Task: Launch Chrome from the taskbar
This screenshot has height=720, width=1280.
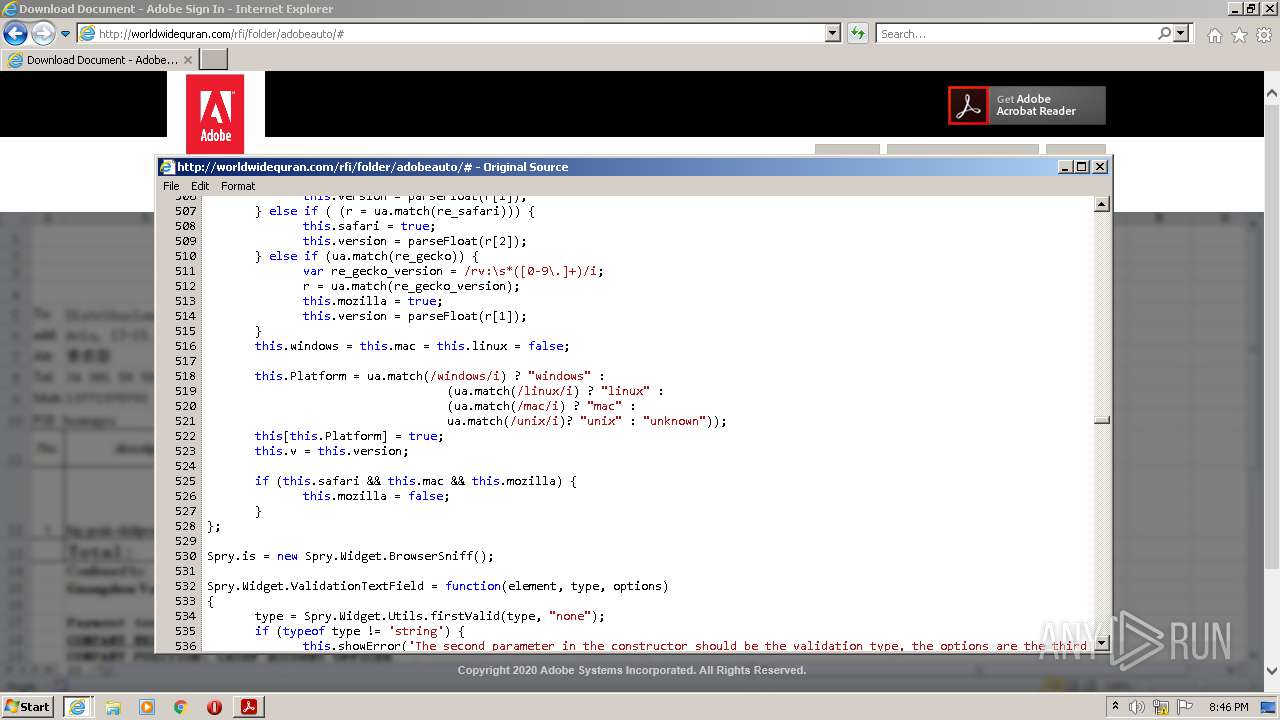Action: [181, 707]
